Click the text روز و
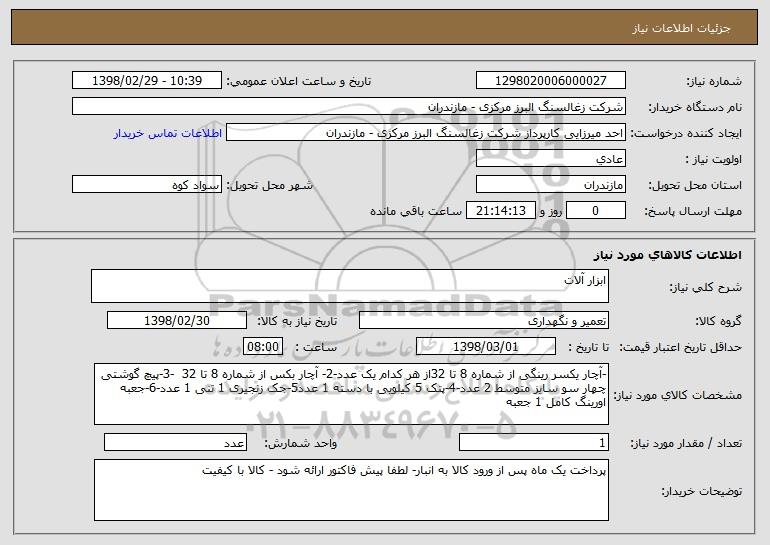The image size is (770, 545). pyautogui.click(x=550, y=212)
